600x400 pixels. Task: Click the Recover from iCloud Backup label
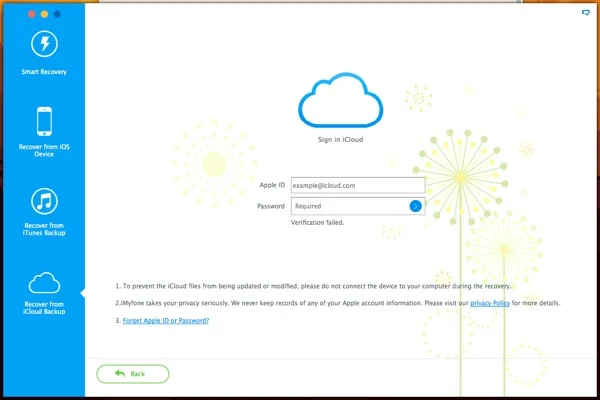(x=44, y=308)
